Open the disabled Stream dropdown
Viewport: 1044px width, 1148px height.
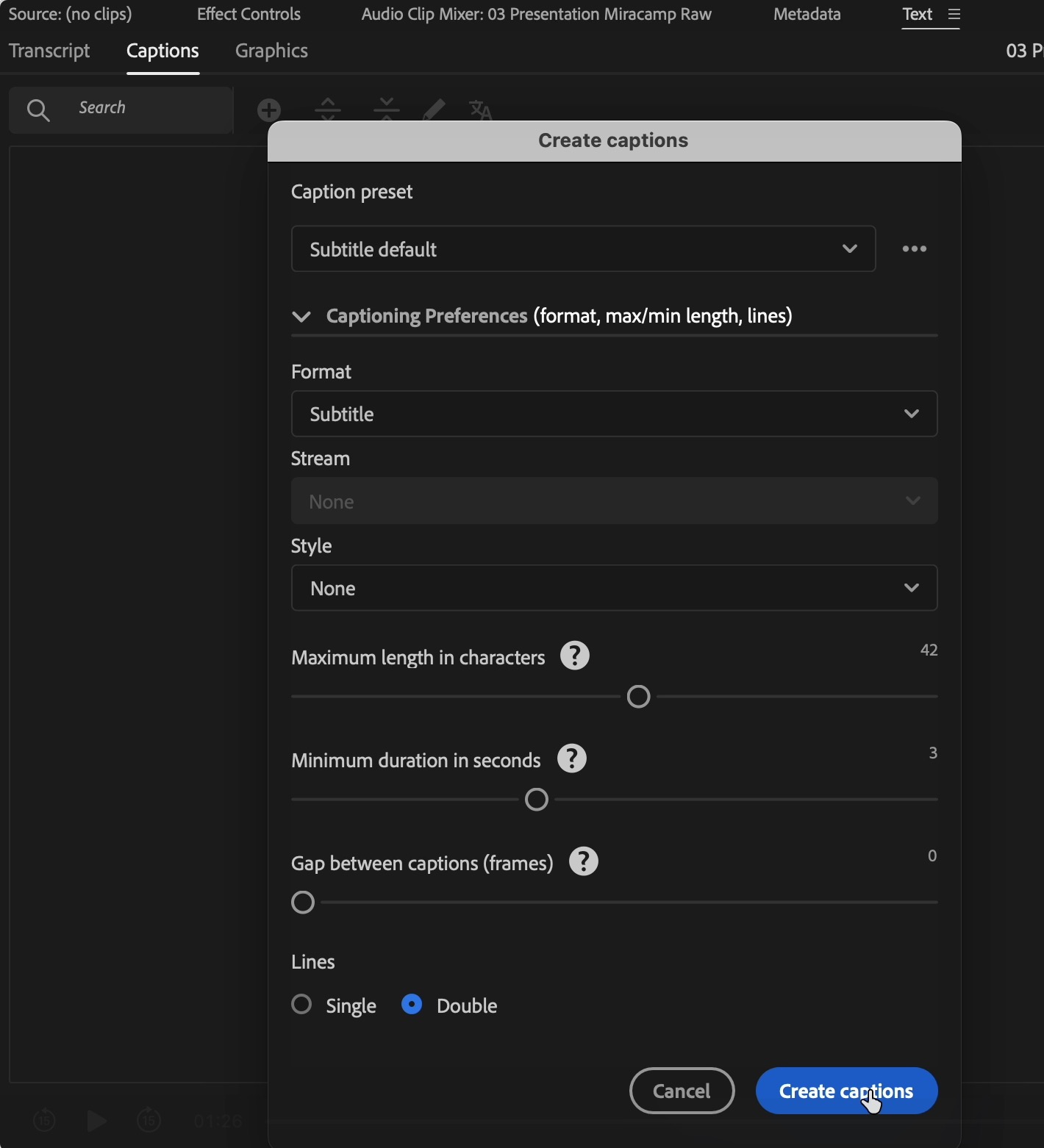click(x=615, y=501)
